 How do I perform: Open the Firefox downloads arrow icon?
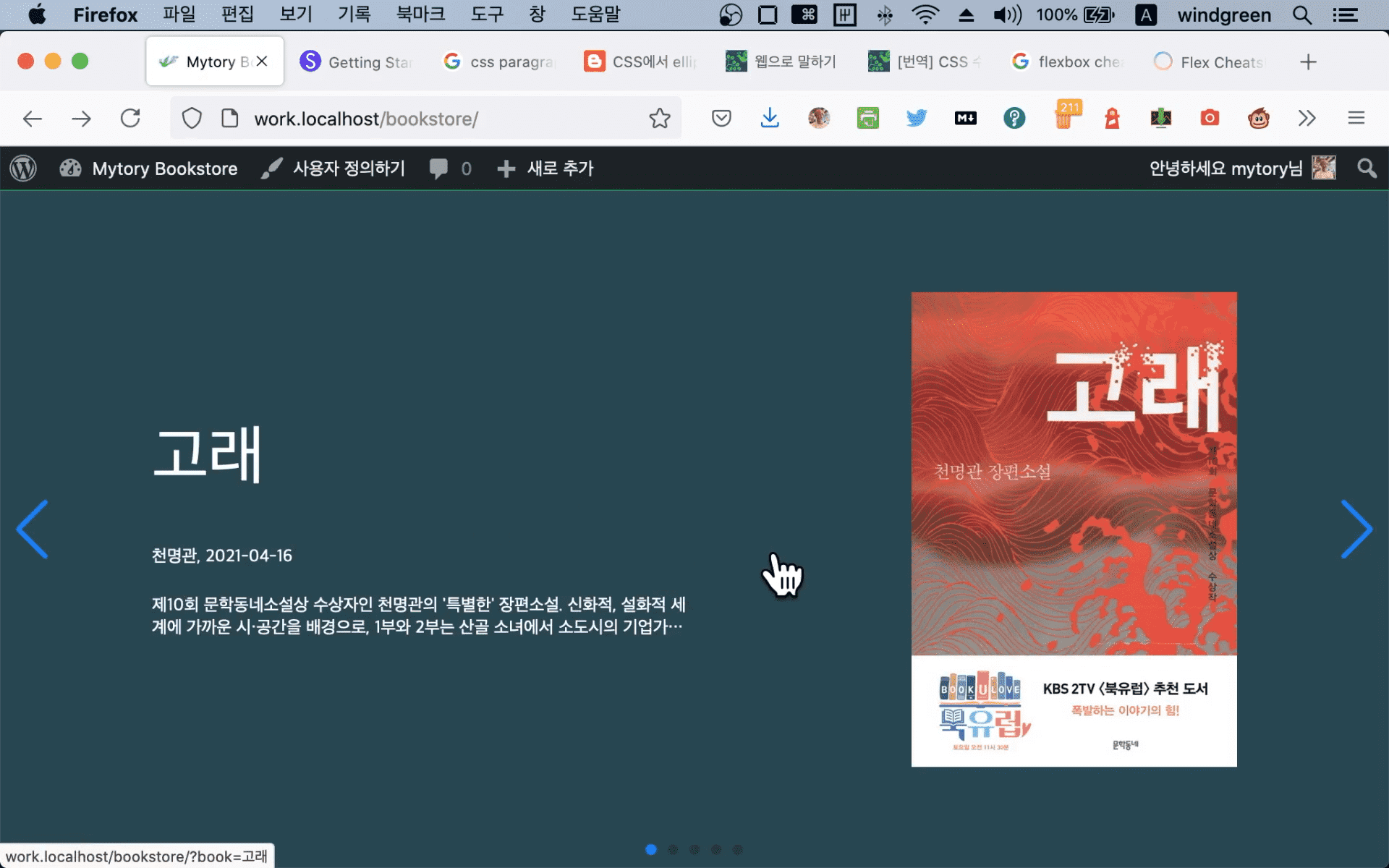[x=770, y=118]
